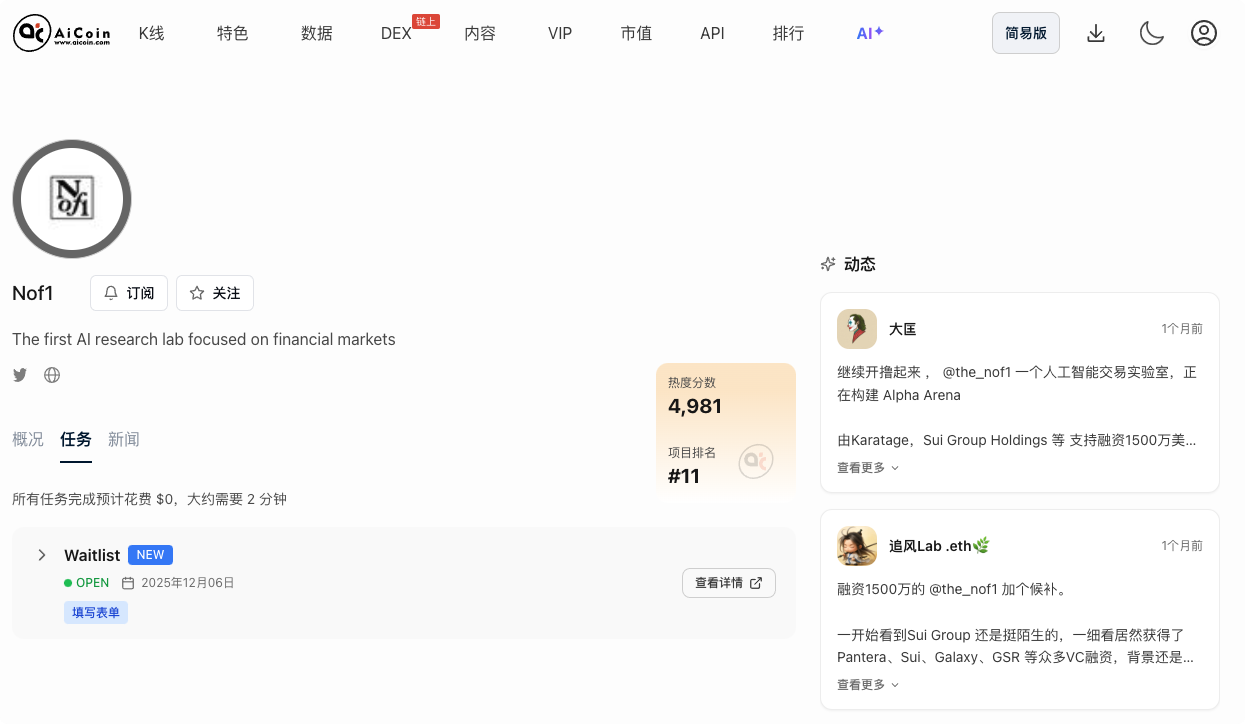
Task: Open the DEX menu item
Action: click(396, 33)
